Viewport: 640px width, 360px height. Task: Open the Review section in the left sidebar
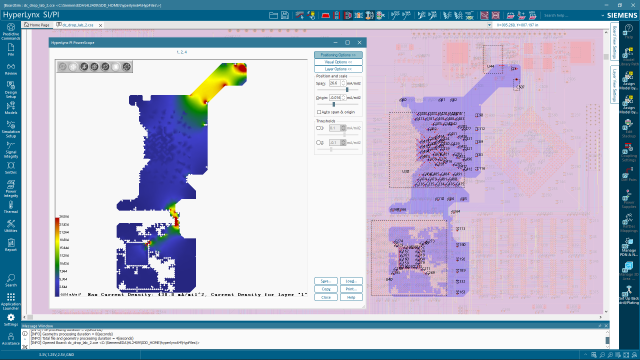pos(11,69)
